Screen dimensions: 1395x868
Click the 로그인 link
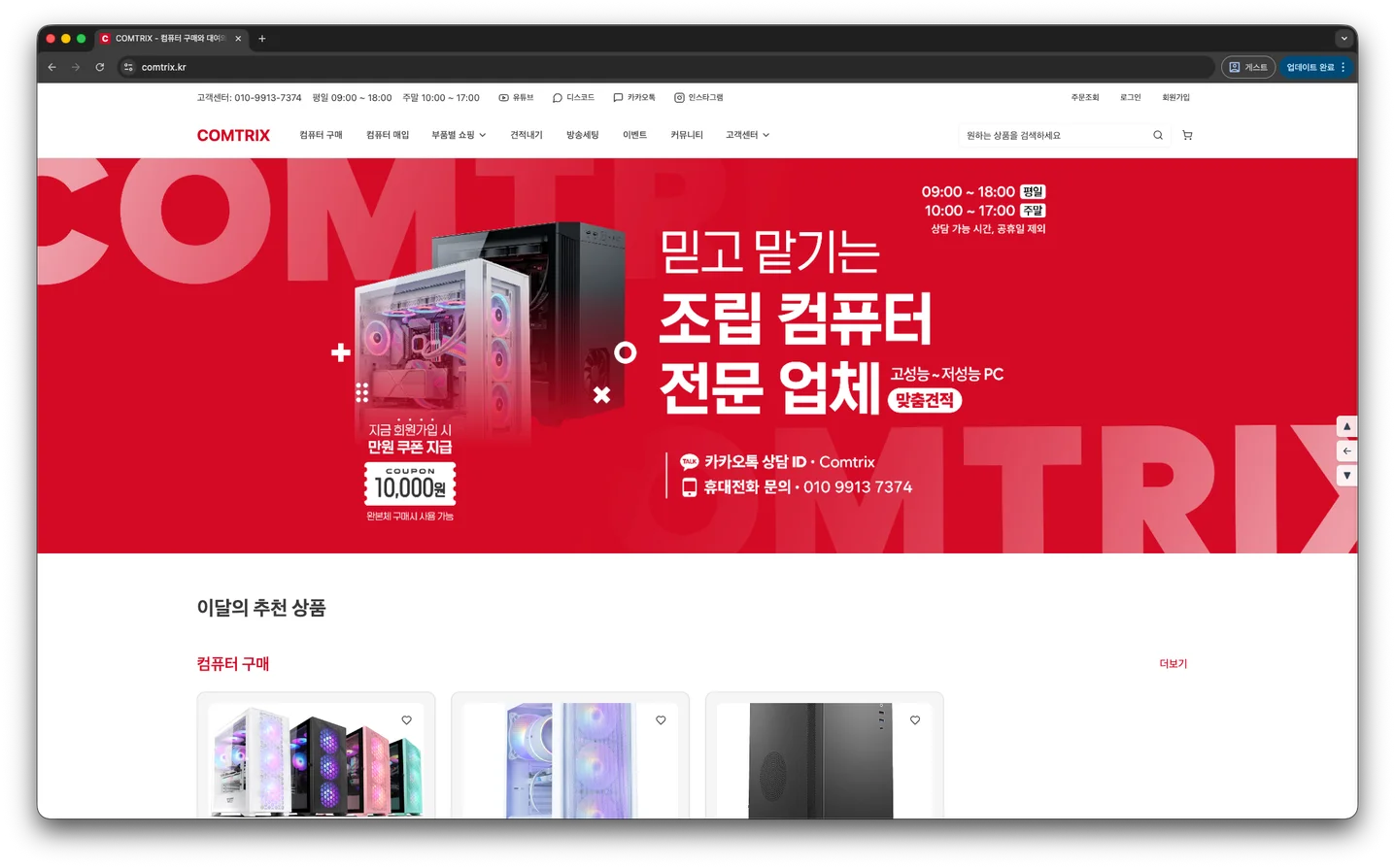tap(1131, 97)
